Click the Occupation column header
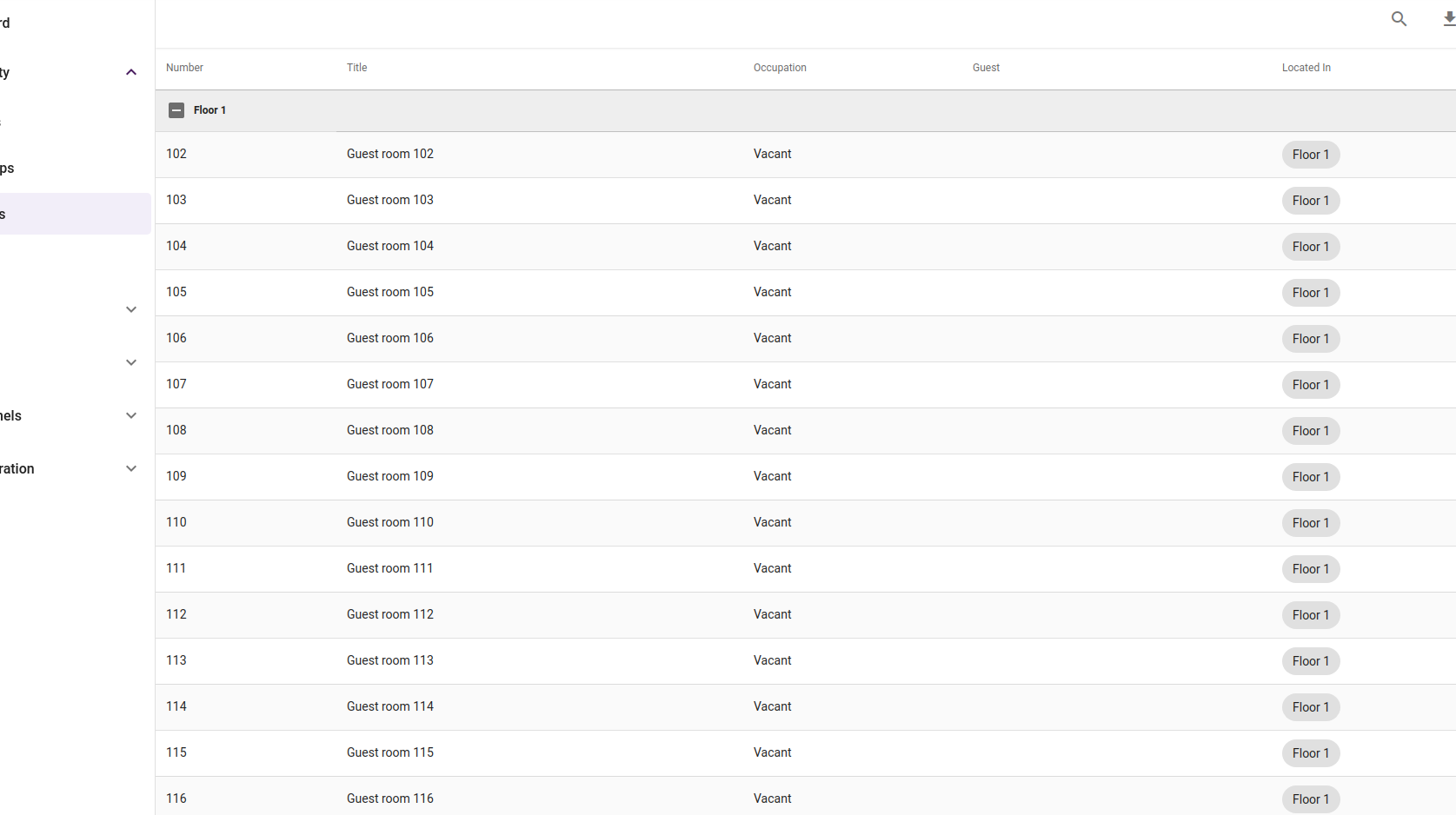Image resolution: width=1456 pixels, height=815 pixels. tap(780, 68)
